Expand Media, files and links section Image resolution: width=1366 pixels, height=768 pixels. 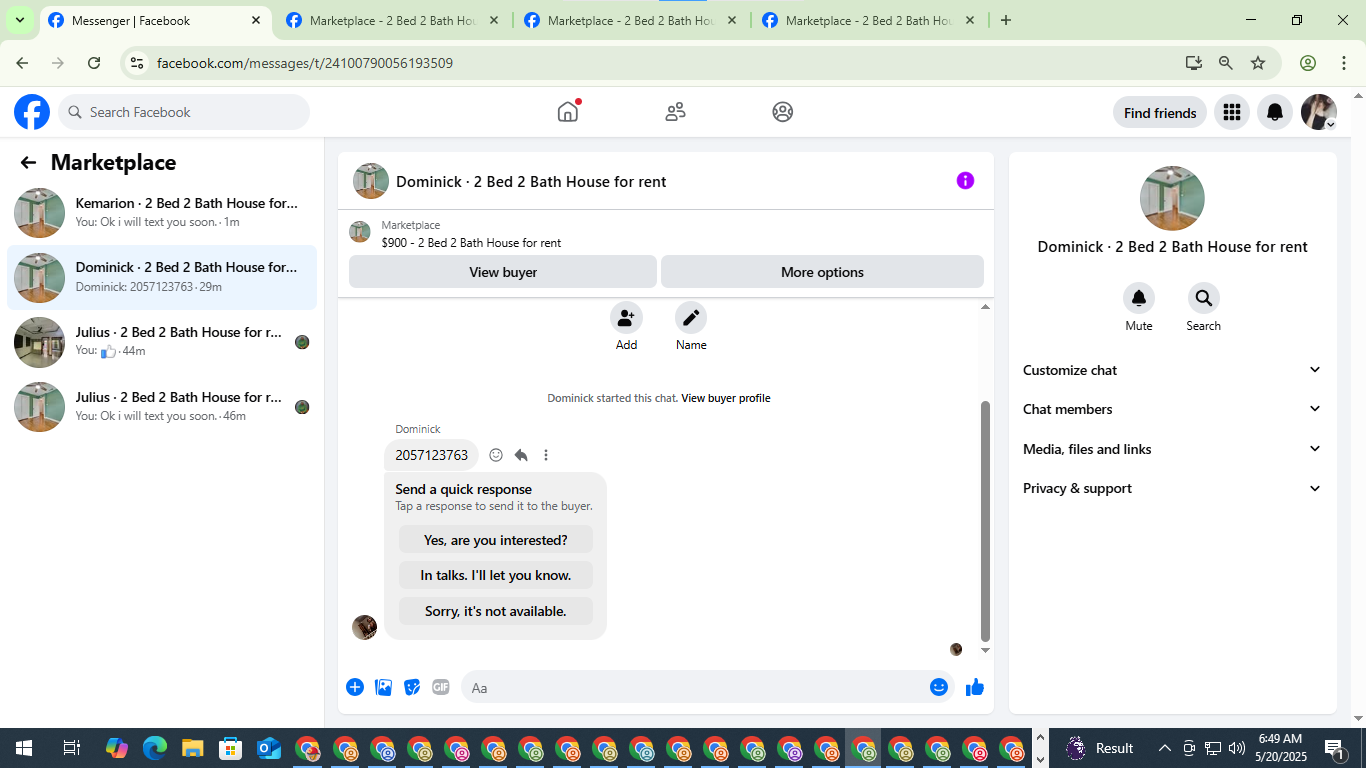click(1172, 449)
